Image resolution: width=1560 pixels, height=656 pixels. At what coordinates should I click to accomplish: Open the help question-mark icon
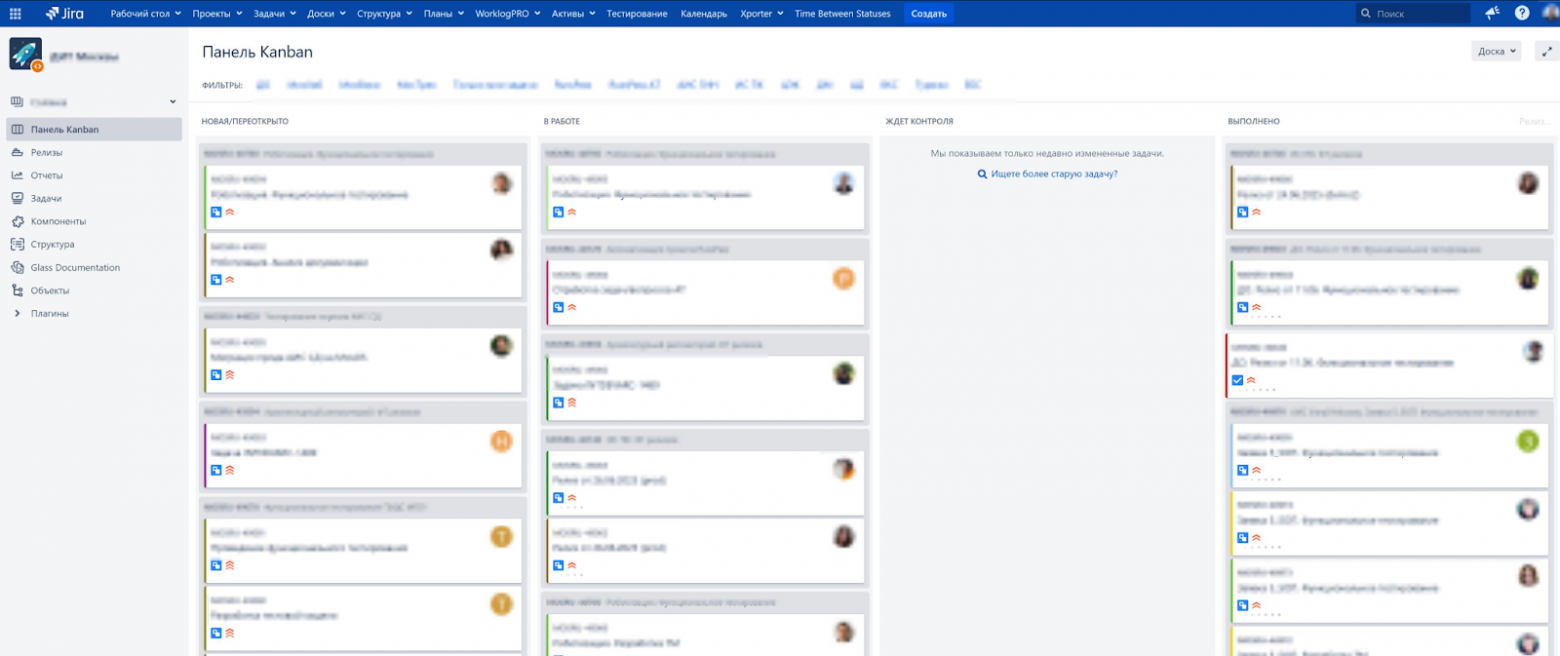click(1521, 13)
